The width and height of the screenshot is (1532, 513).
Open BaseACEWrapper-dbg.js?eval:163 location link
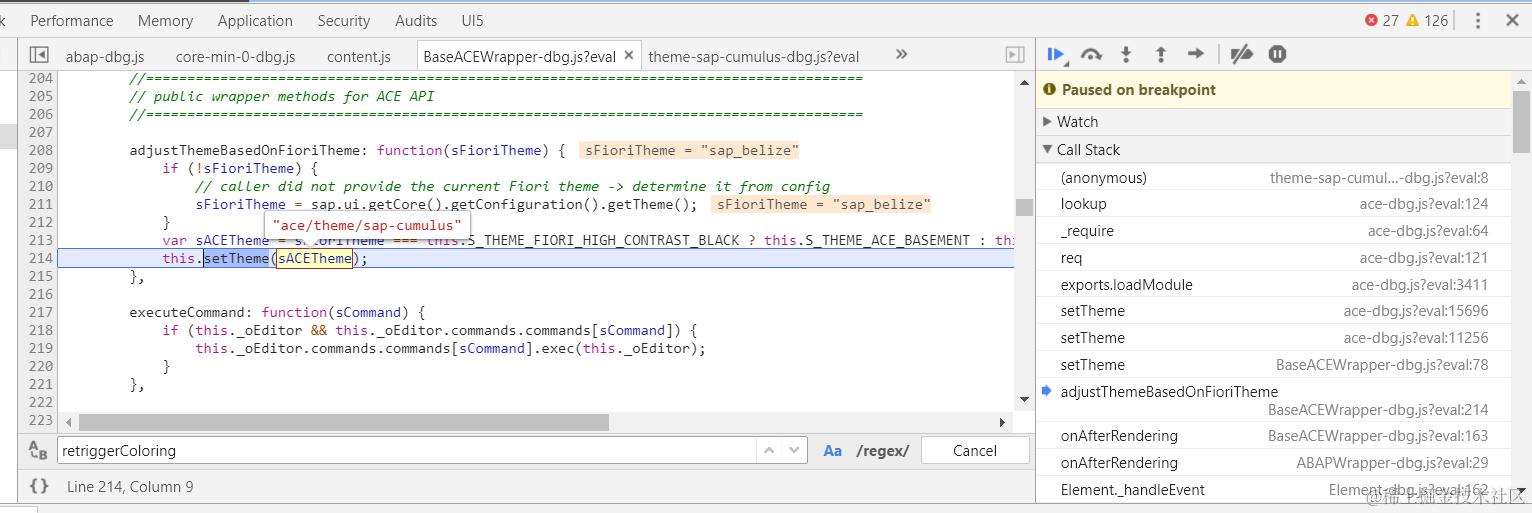point(1378,435)
